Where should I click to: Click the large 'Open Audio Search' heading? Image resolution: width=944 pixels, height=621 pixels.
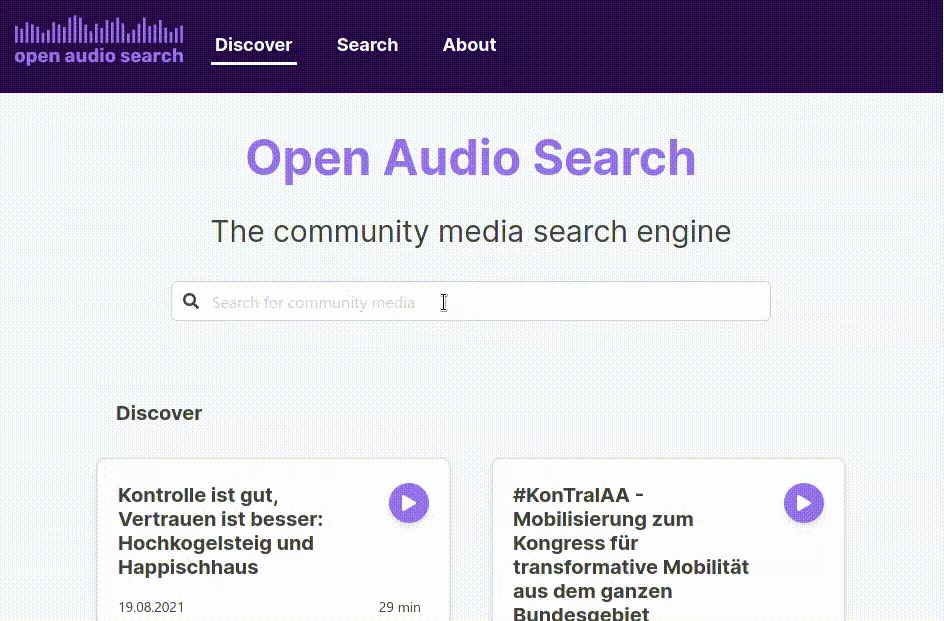tap(470, 159)
